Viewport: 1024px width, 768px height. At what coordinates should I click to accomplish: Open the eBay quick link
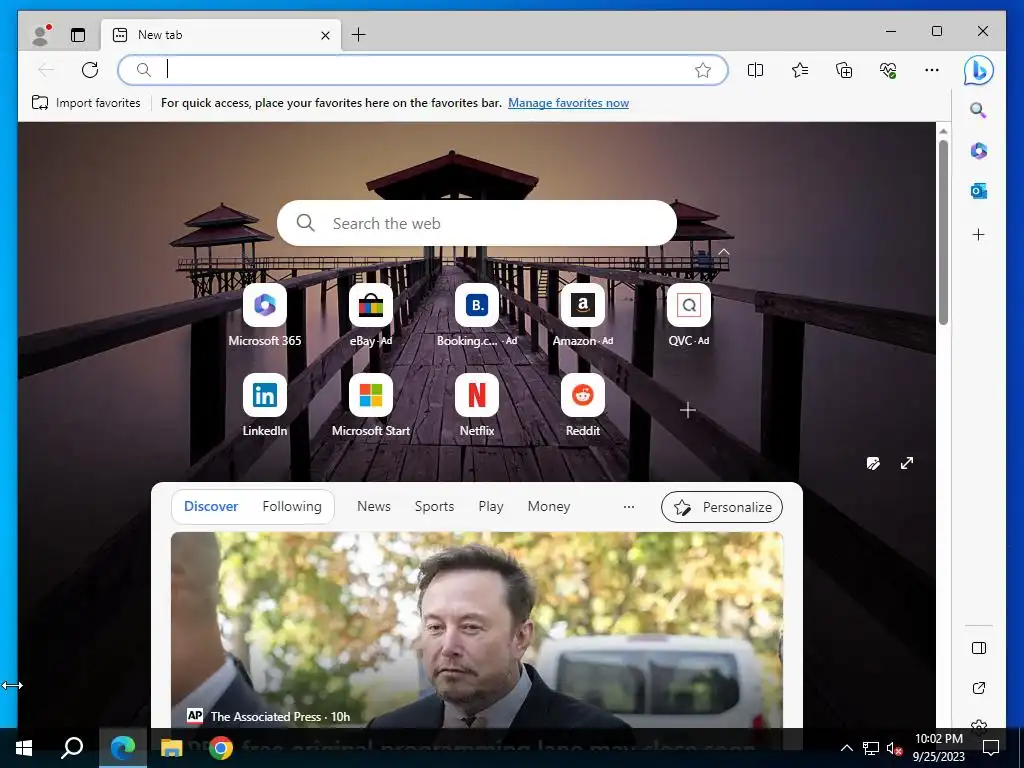370,315
